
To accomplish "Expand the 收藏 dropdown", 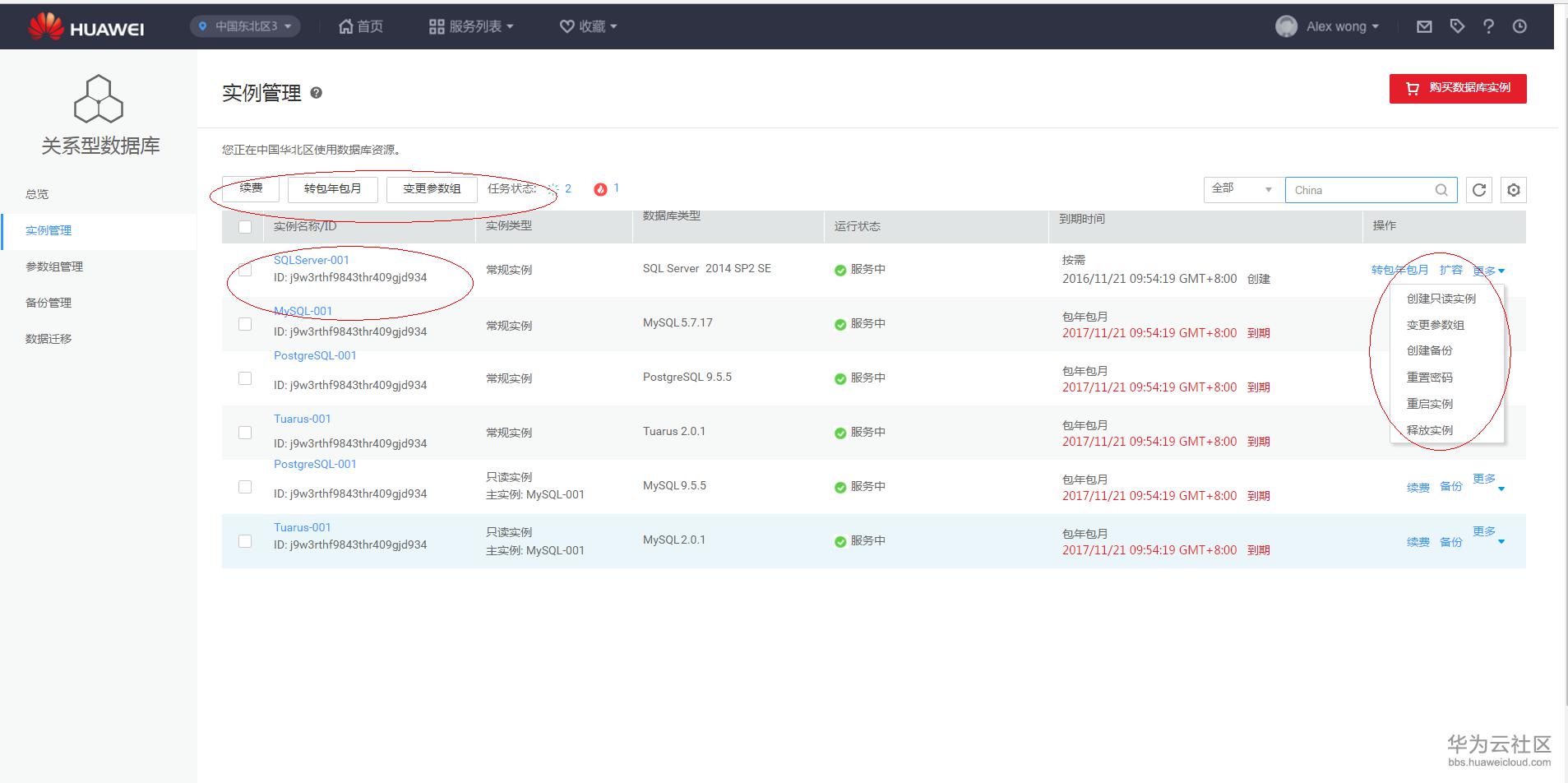I will point(588,26).
